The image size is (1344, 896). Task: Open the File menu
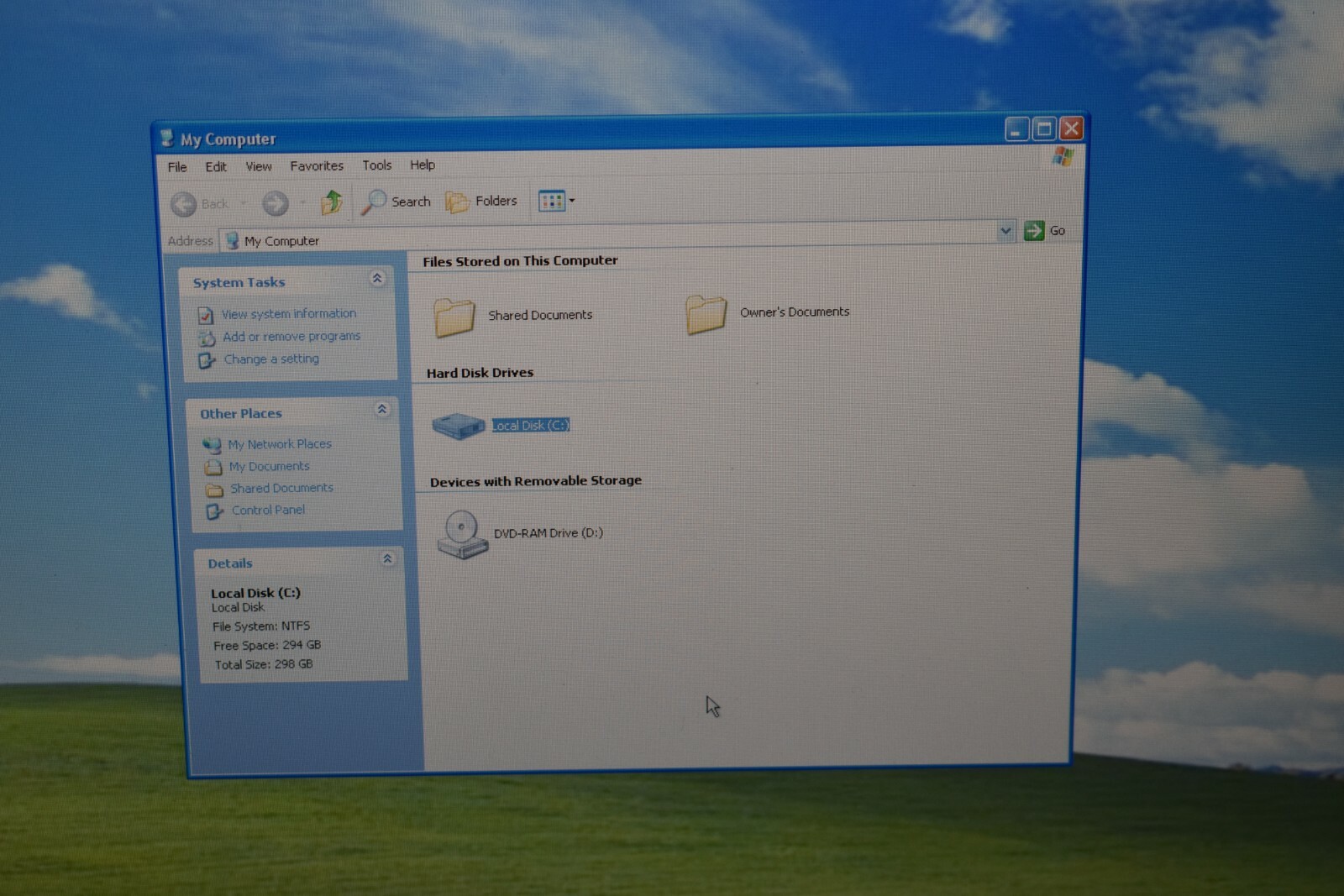(x=177, y=167)
